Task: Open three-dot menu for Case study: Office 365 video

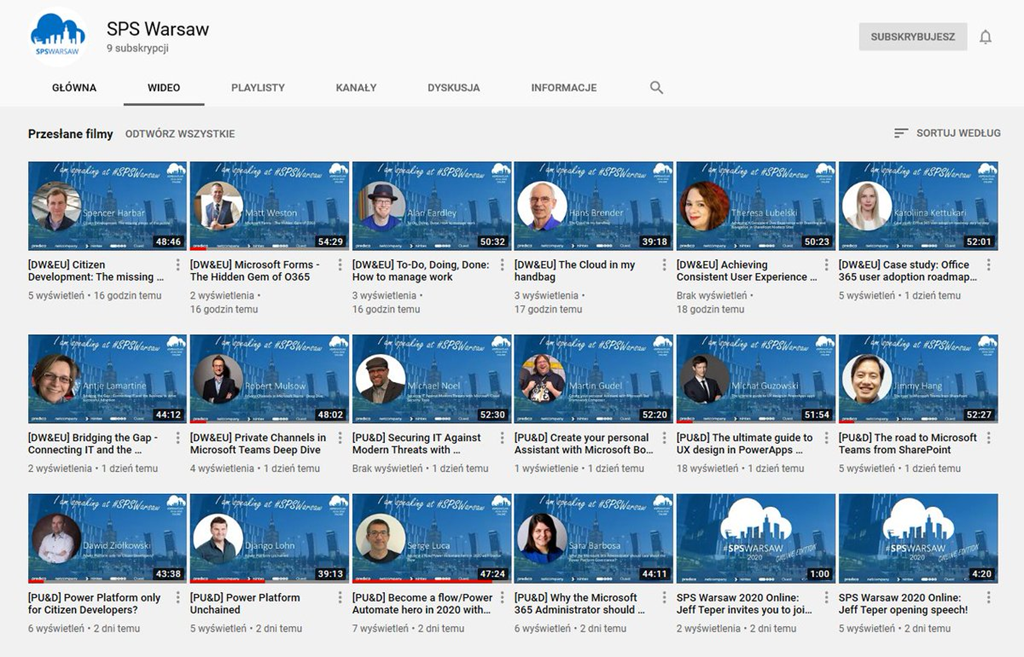Action: [988, 265]
